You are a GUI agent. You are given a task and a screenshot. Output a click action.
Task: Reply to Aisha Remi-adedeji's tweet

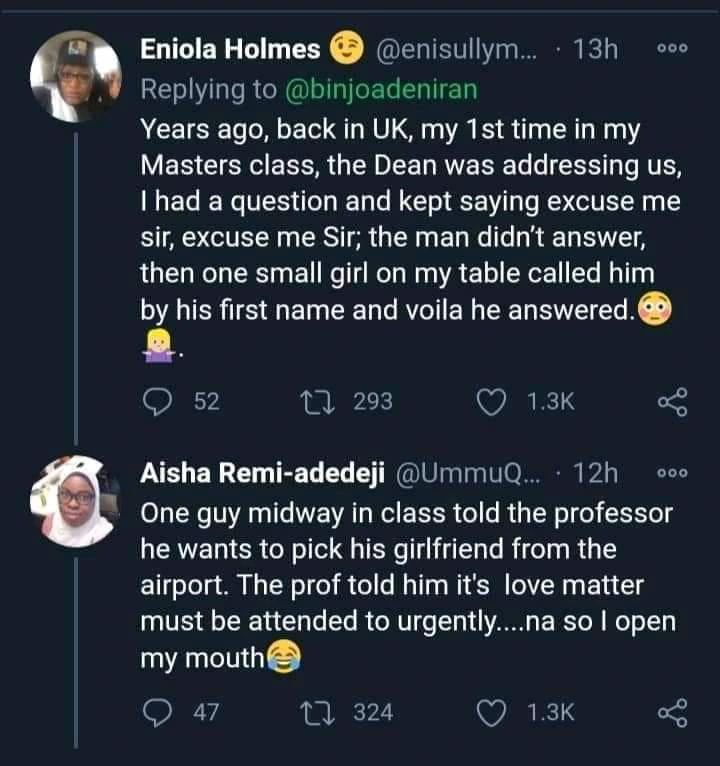(159, 713)
